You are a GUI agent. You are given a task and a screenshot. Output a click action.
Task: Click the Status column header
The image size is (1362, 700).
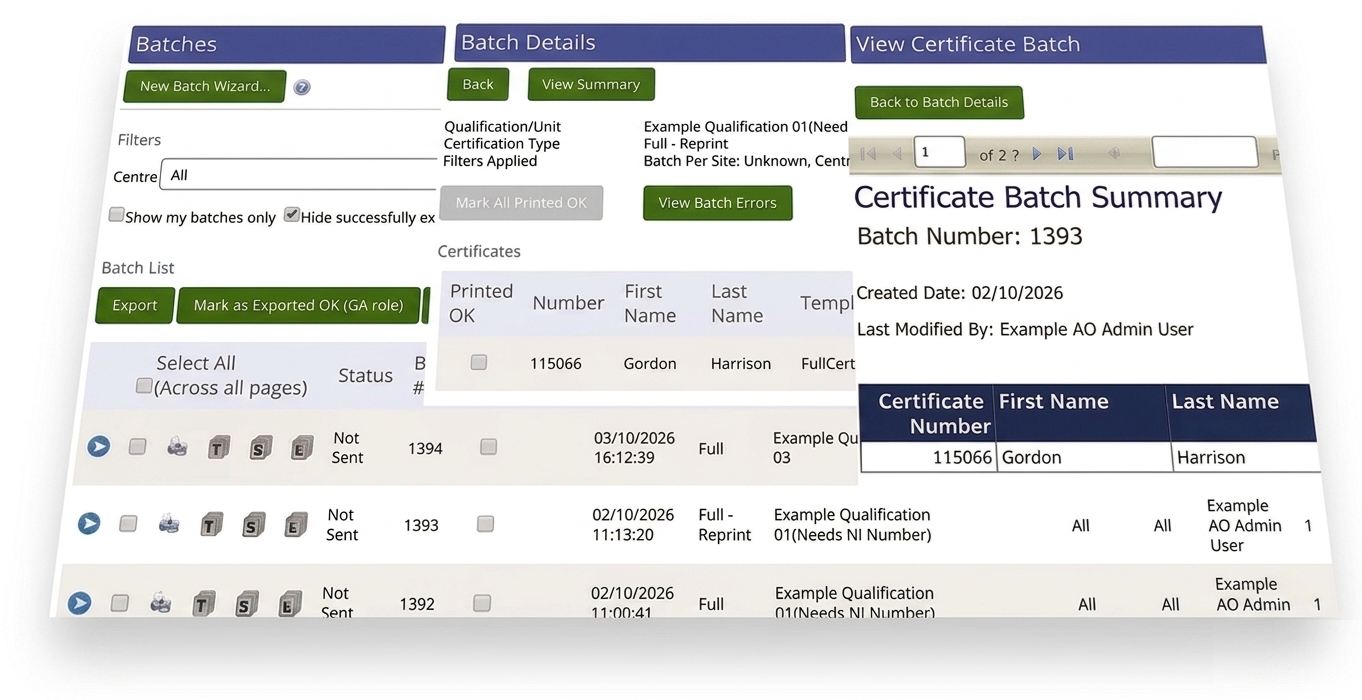(365, 375)
